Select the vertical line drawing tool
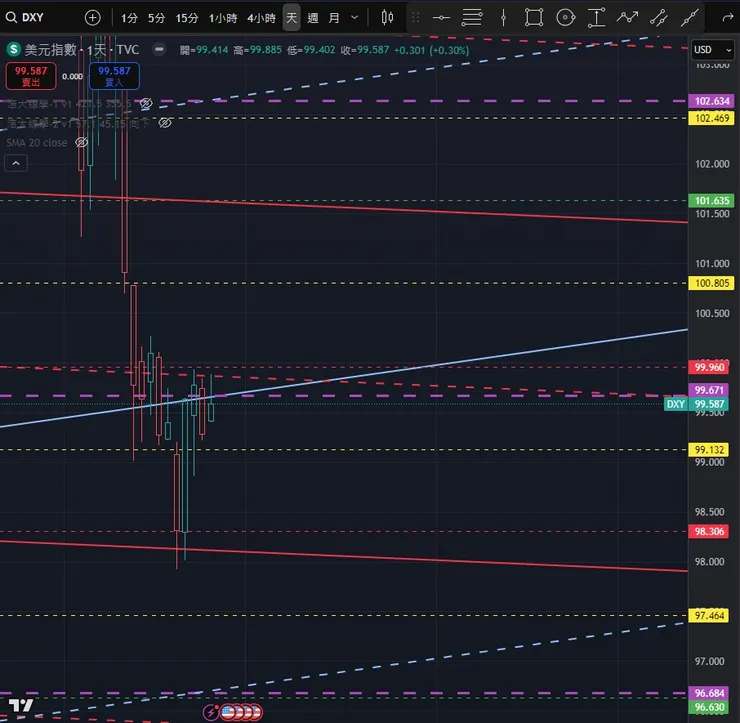The width and height of the screenshot is (740, 723). [x=504, y=18]
